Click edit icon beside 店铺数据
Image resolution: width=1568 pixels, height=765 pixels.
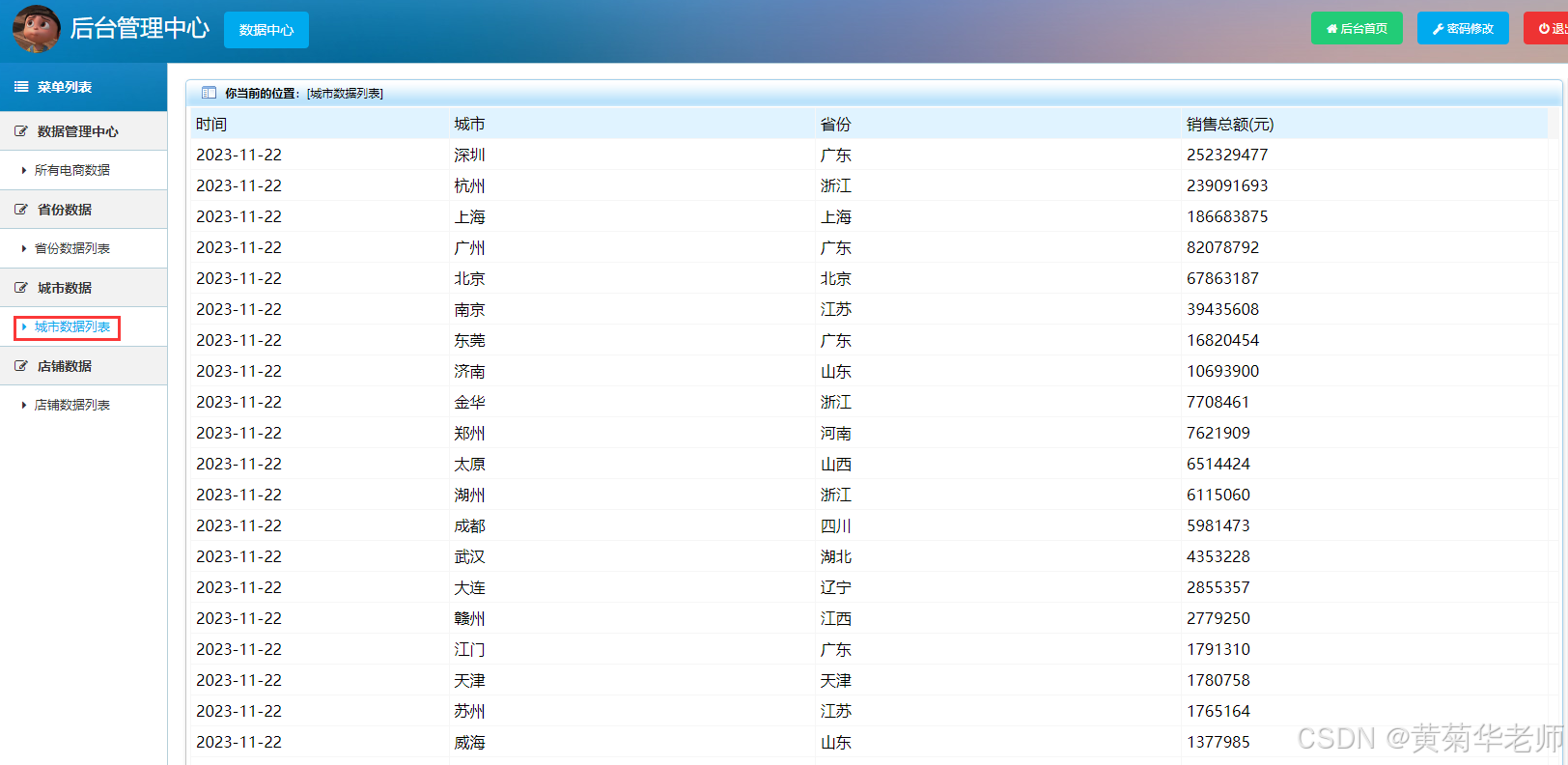tap(21, 366)
